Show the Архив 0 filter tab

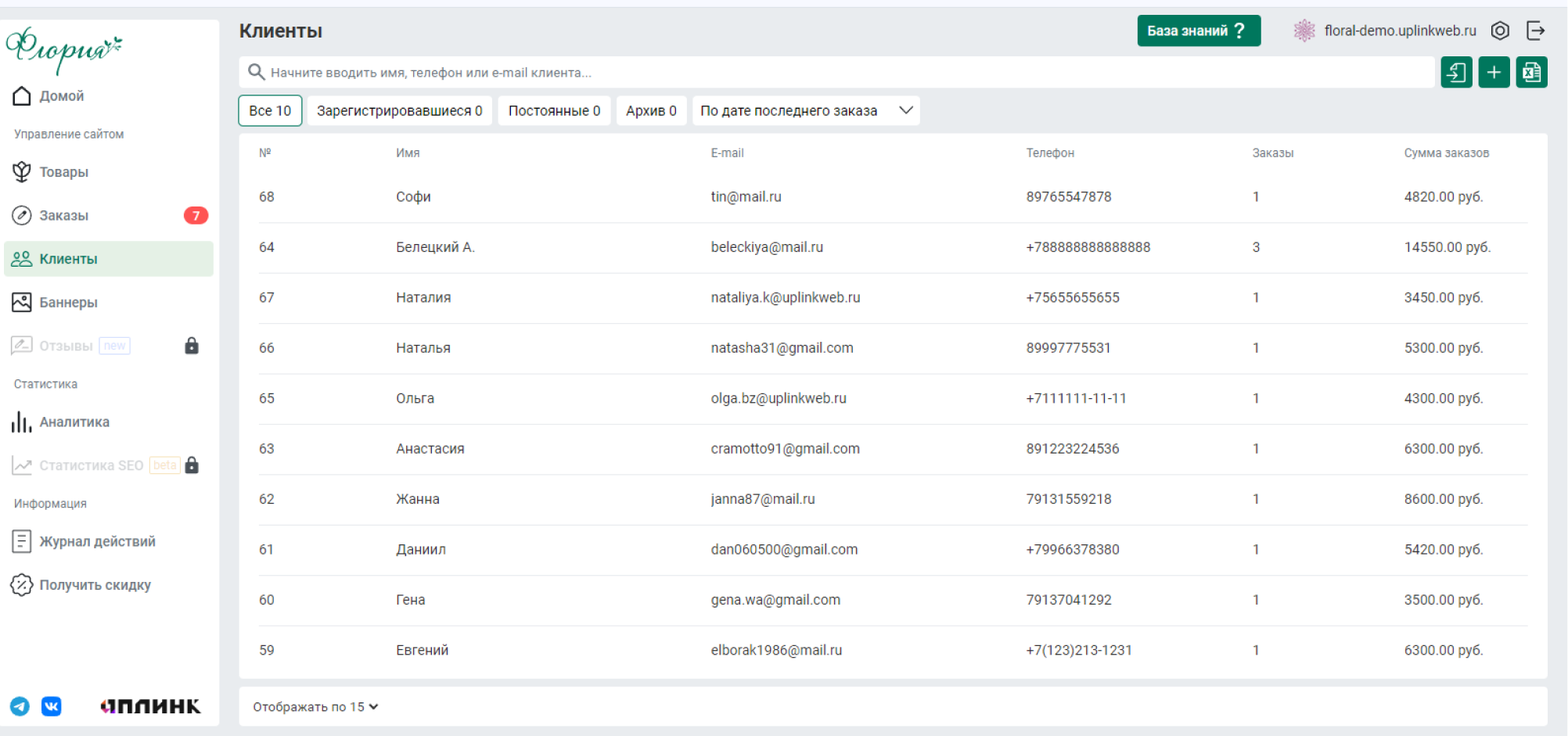(x=651, y=111)
